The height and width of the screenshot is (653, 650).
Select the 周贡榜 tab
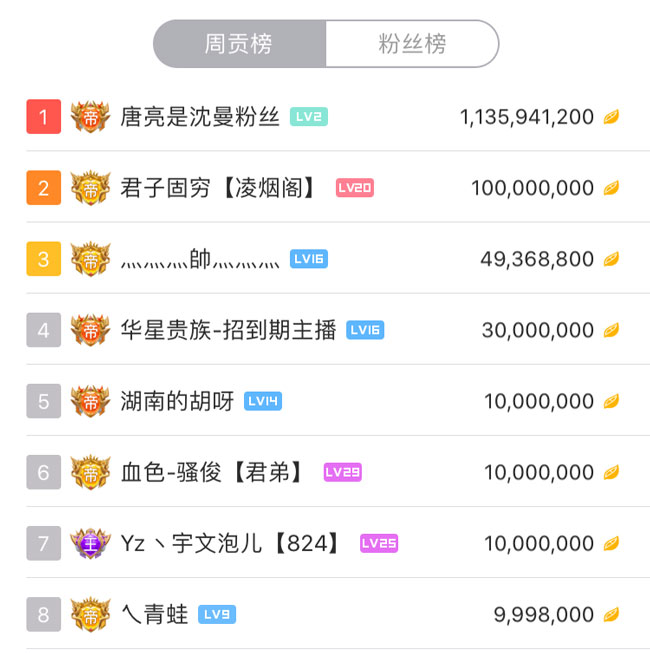[x=239, y=44]
